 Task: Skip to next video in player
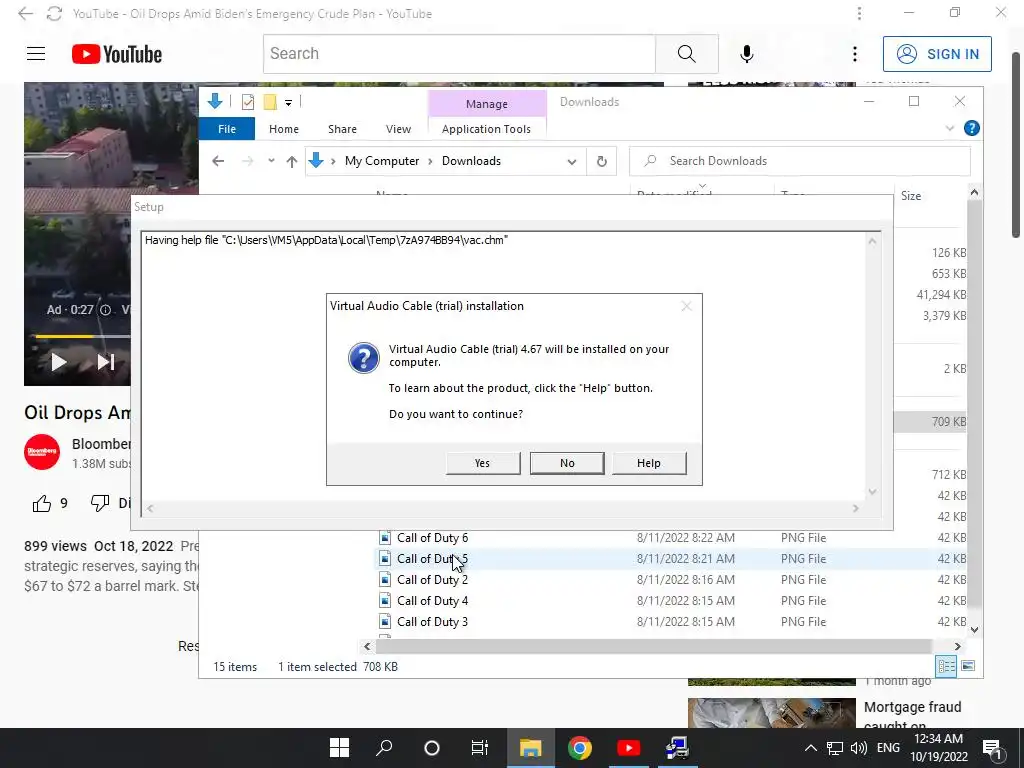pos(106,362)
